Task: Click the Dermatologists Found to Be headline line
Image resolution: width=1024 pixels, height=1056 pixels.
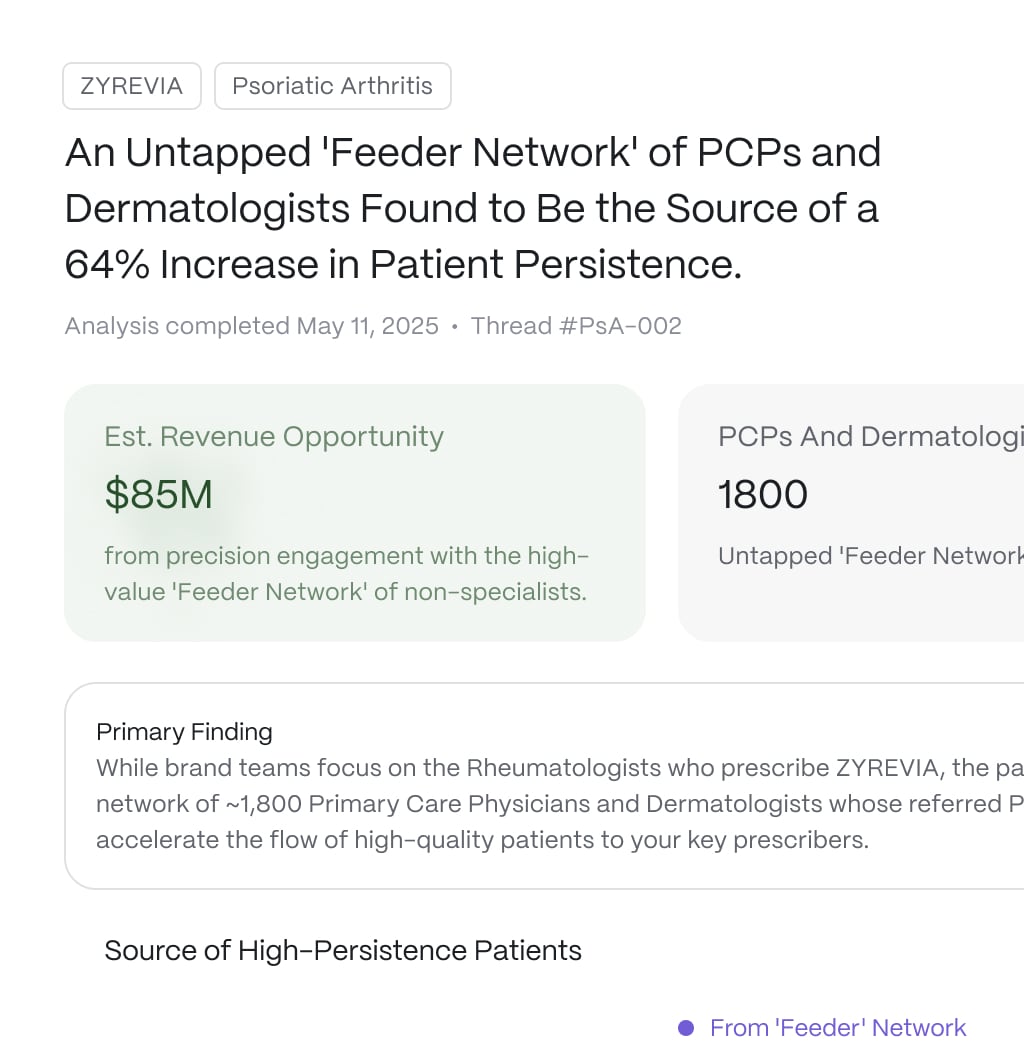Action: (x=472, y=208)
